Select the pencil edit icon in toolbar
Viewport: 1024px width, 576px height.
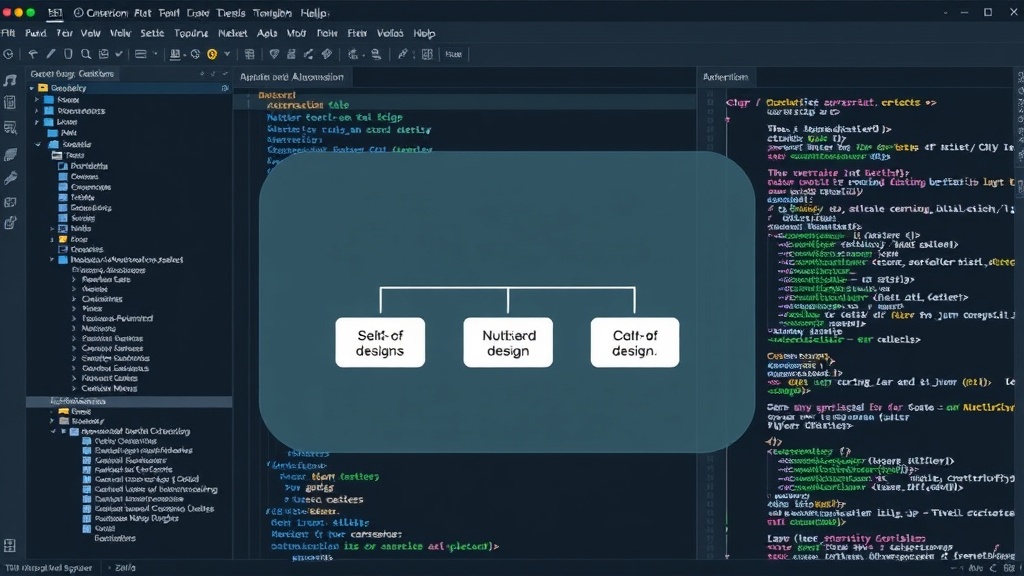(50, 54)
